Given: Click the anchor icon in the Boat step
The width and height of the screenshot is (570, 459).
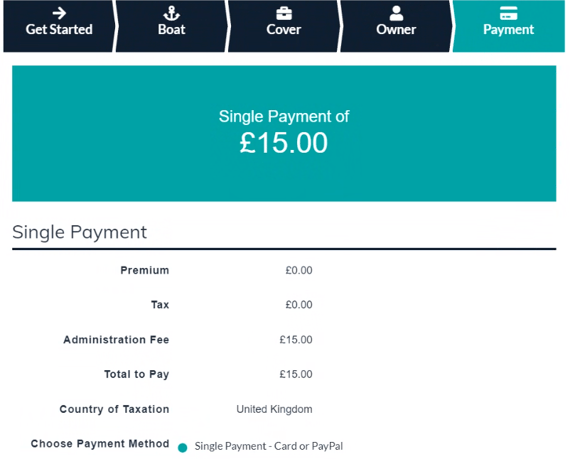Looking at the screenshot, I should pos(171,13).
